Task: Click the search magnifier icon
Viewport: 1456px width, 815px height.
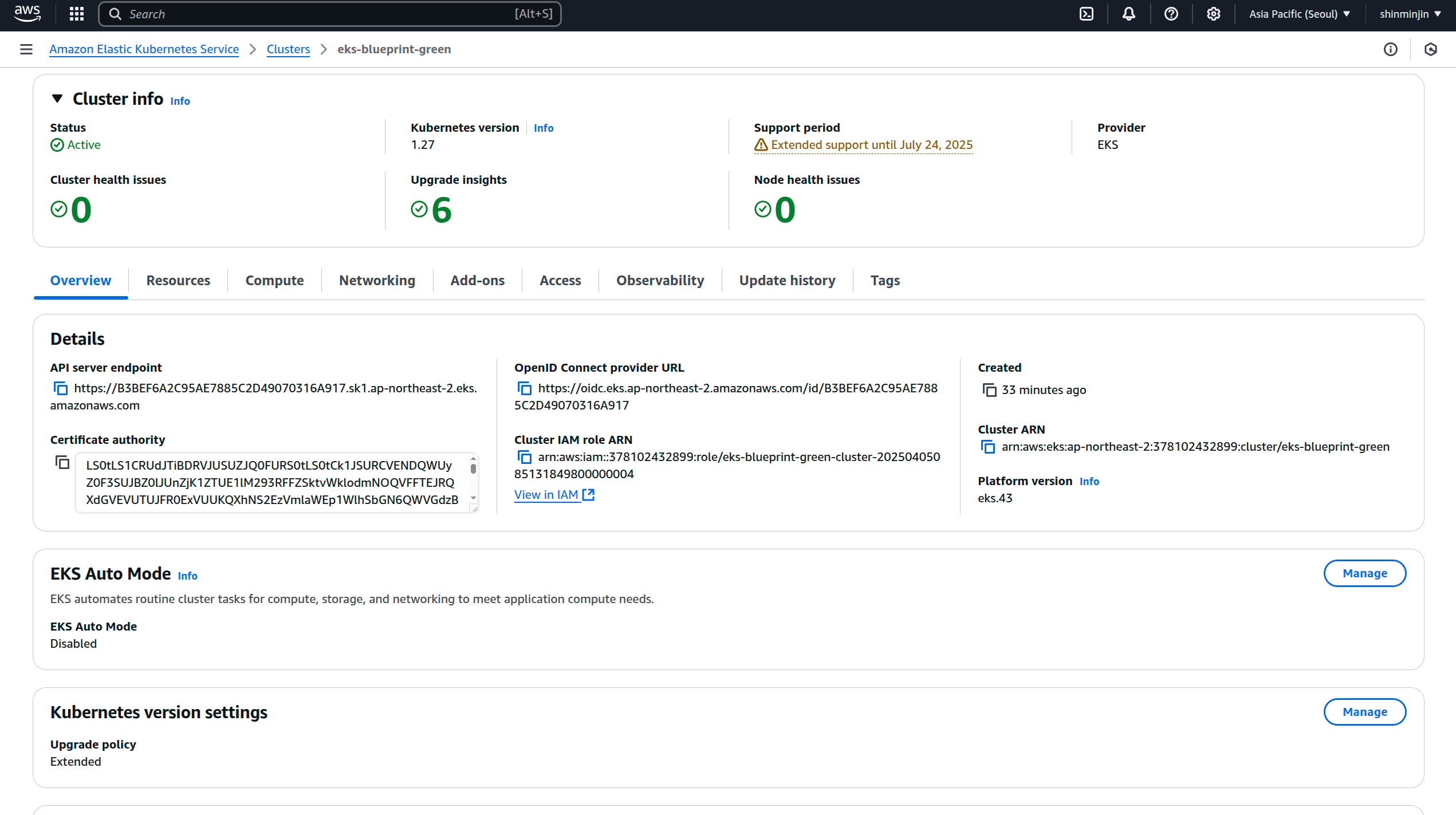Action: (x=115, y=14)
